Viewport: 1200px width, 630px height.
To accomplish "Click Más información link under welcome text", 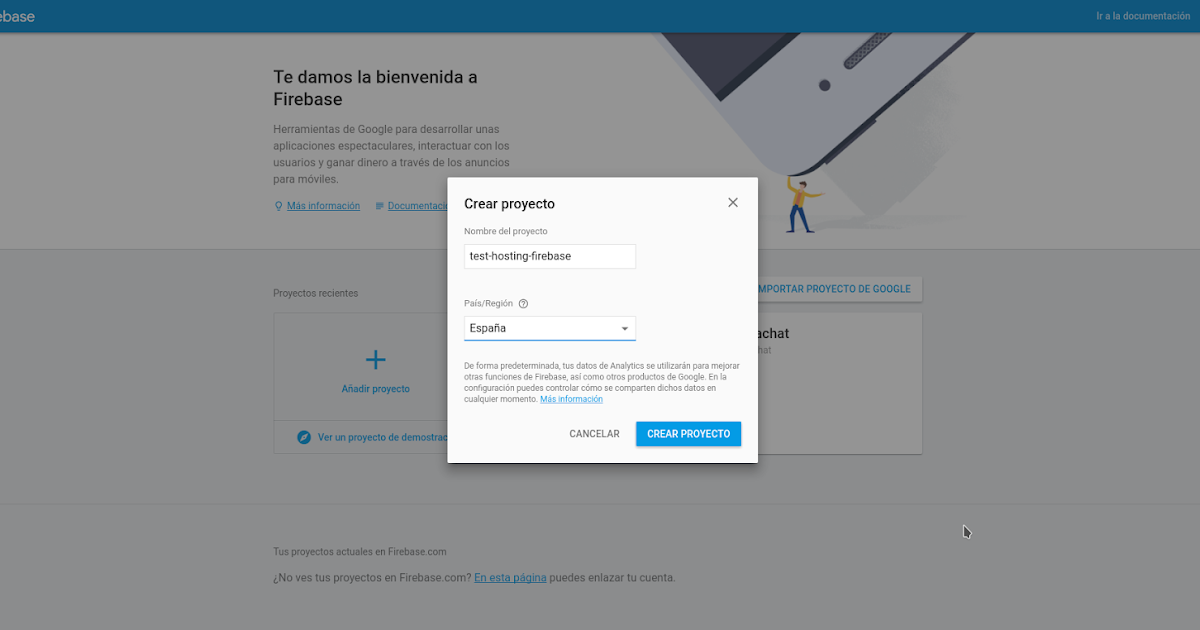I will pos(323,206).
